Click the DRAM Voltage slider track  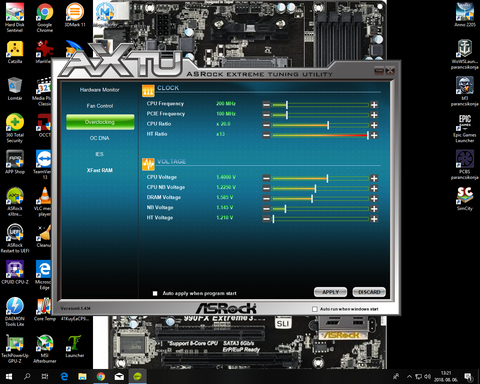click(320, 199)
